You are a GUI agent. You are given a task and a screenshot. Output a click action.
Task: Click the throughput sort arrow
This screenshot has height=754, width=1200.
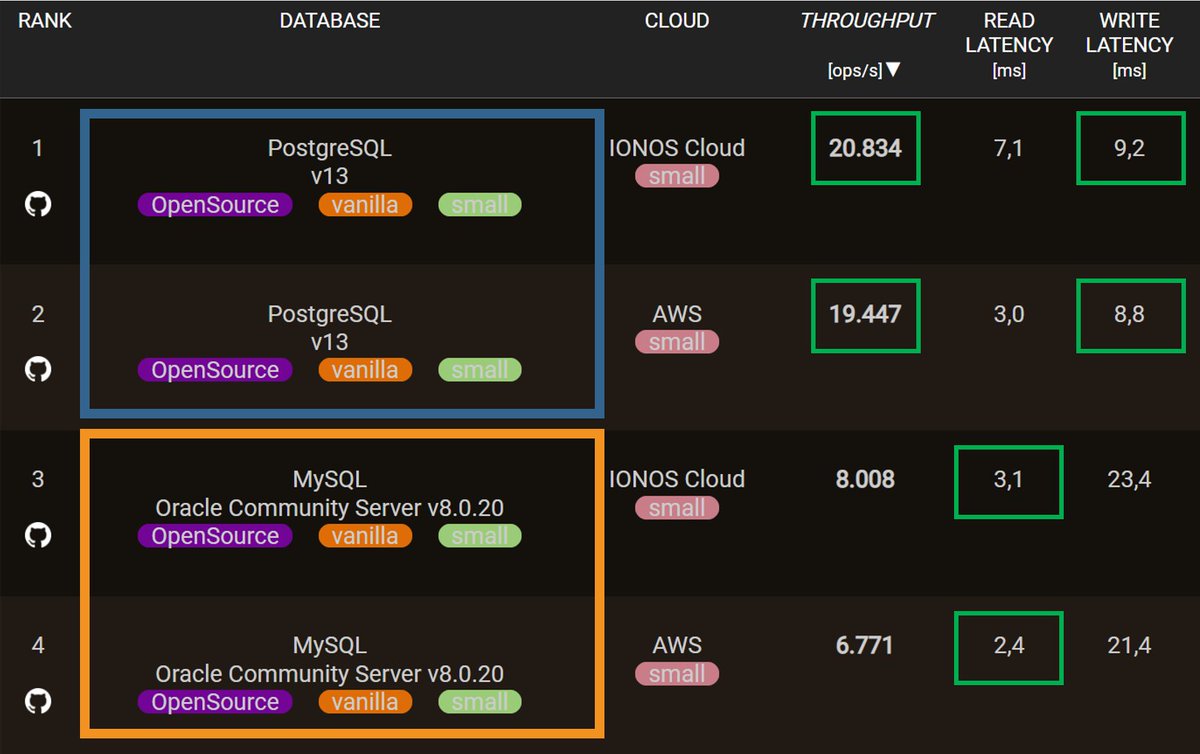click(x=894, y=70)
